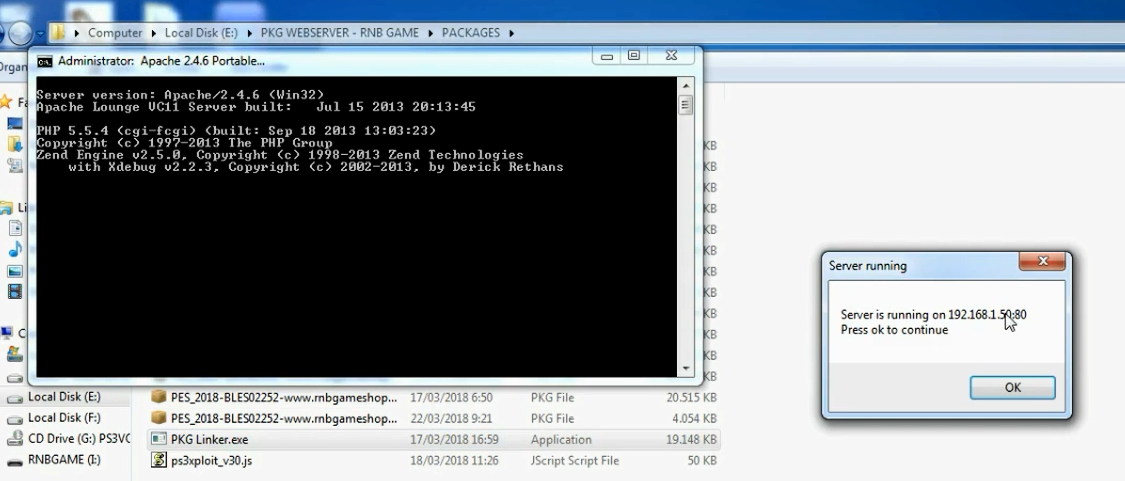The image size is (1125, 481).
Task: Maximize the Apache console window
Action: [x=634, y=55]
